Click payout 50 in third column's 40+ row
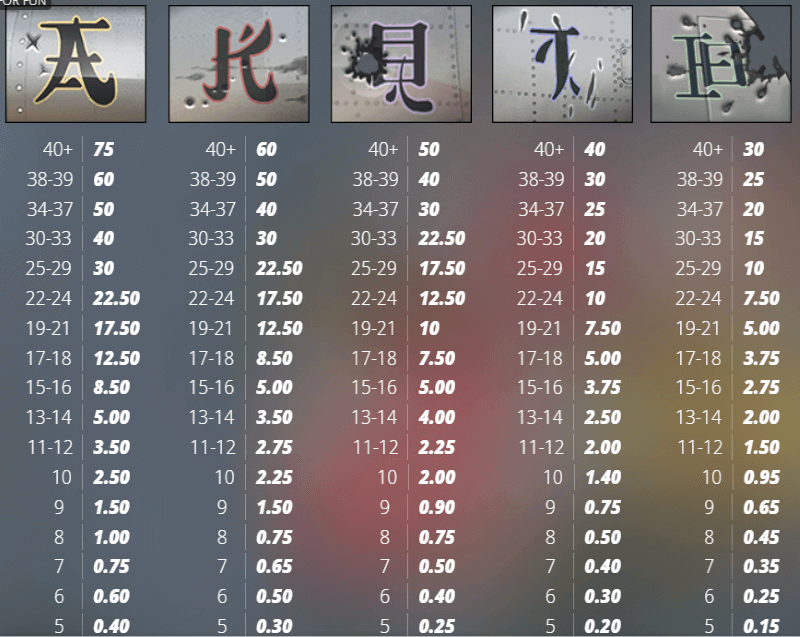This screenshot has height=637, width=800. pyautogui.click(x=429, y=149)
